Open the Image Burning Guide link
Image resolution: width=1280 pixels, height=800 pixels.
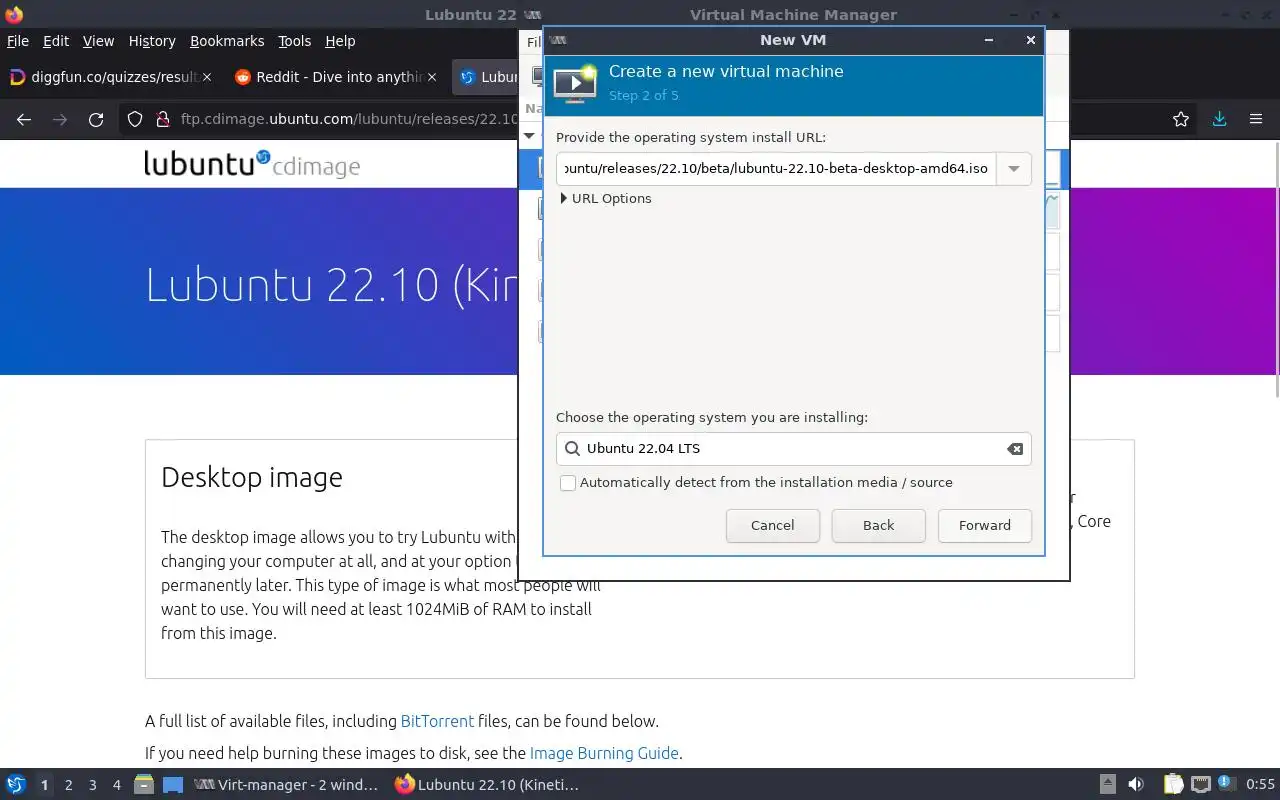click(604, 753)
